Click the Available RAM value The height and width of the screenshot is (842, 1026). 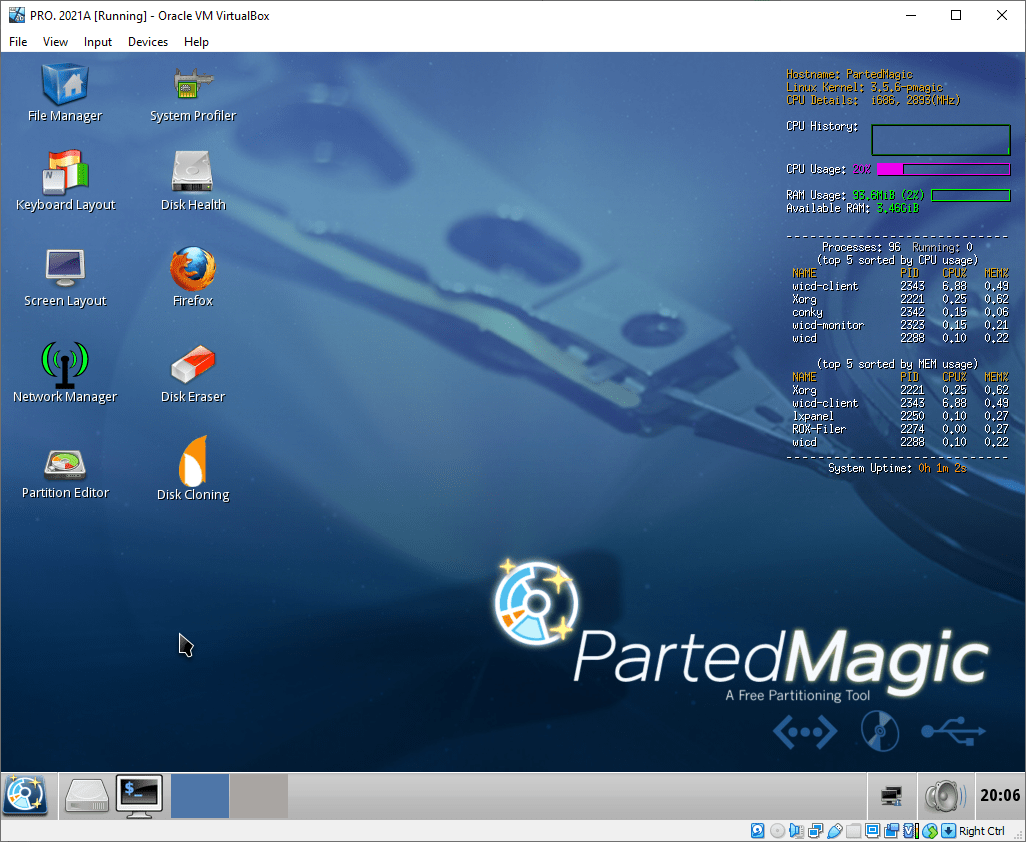point(897,208)
